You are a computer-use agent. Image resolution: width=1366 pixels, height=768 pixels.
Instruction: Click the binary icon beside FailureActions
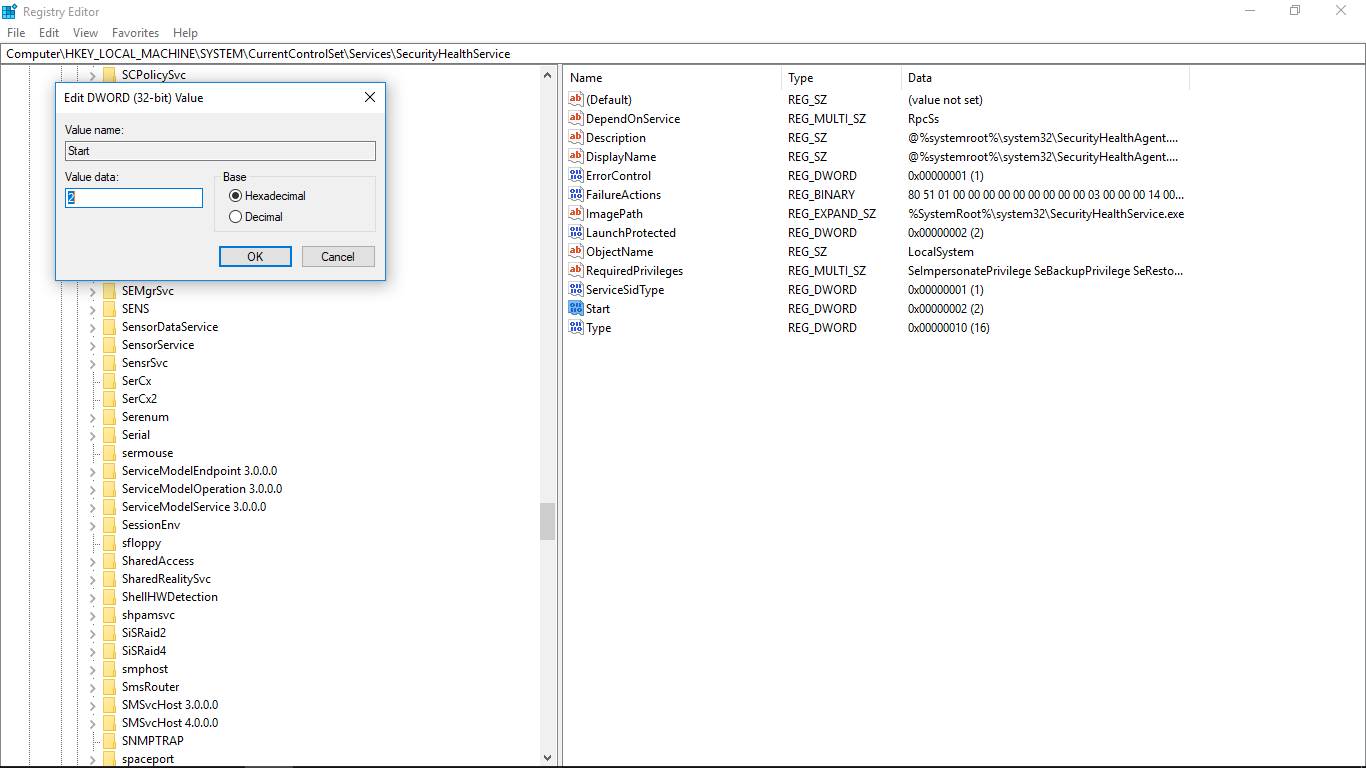[575, 194]
